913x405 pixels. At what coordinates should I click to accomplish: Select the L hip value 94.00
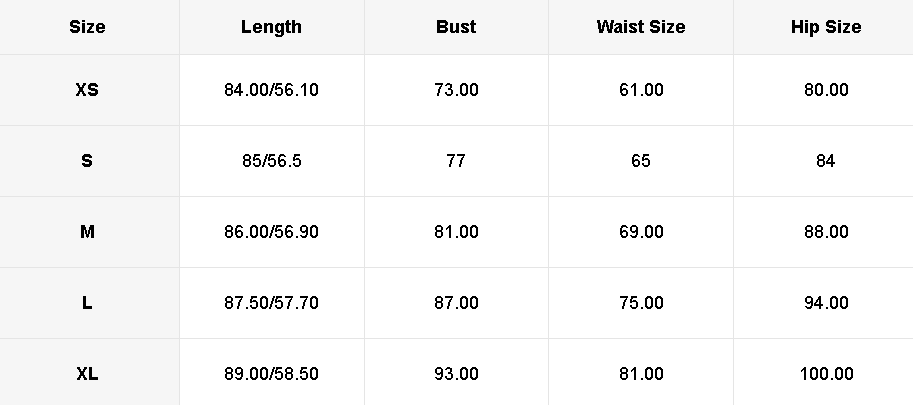826,303
